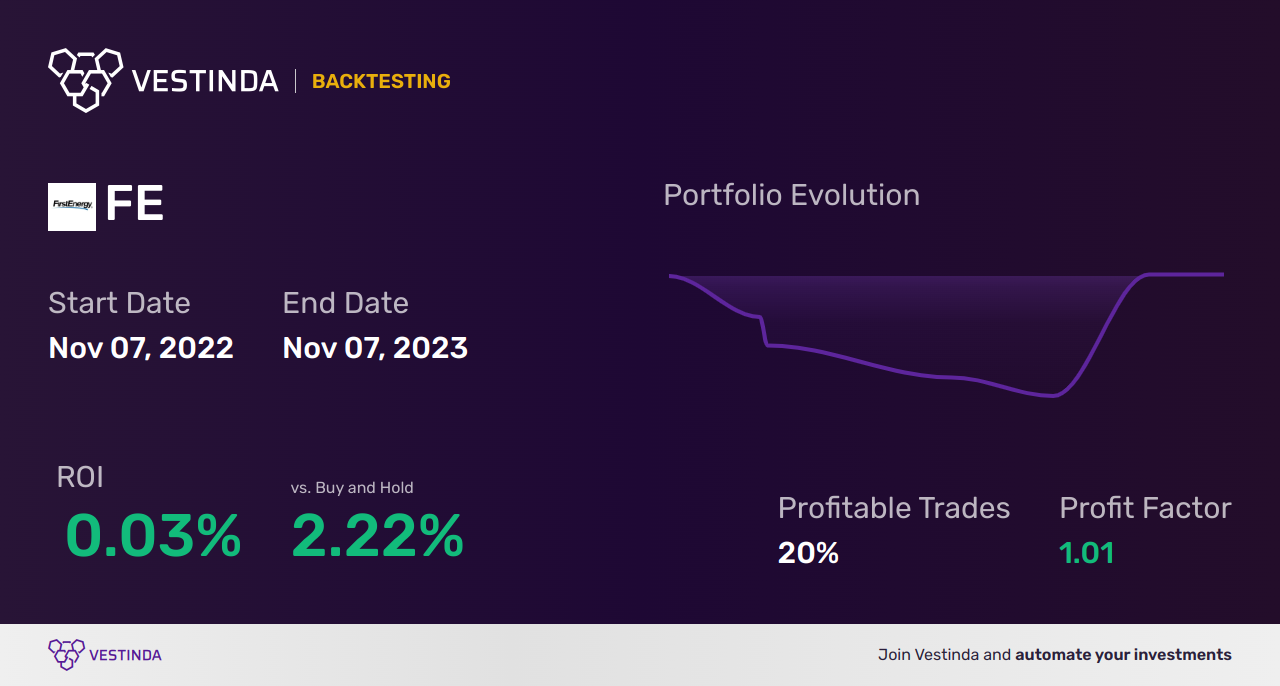Viewport: 1280px width, 686px height.
Task: Click the Portfolio Evolution heading
Action: coord(792,195)
